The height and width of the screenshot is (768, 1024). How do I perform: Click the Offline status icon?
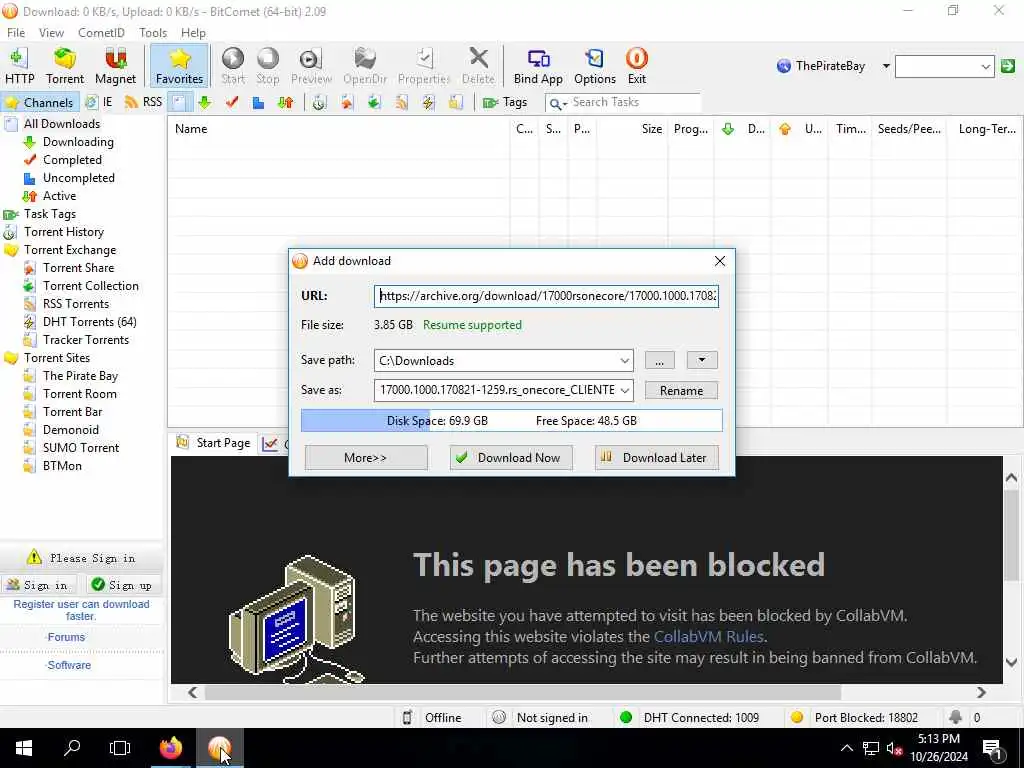pos(408,717)
